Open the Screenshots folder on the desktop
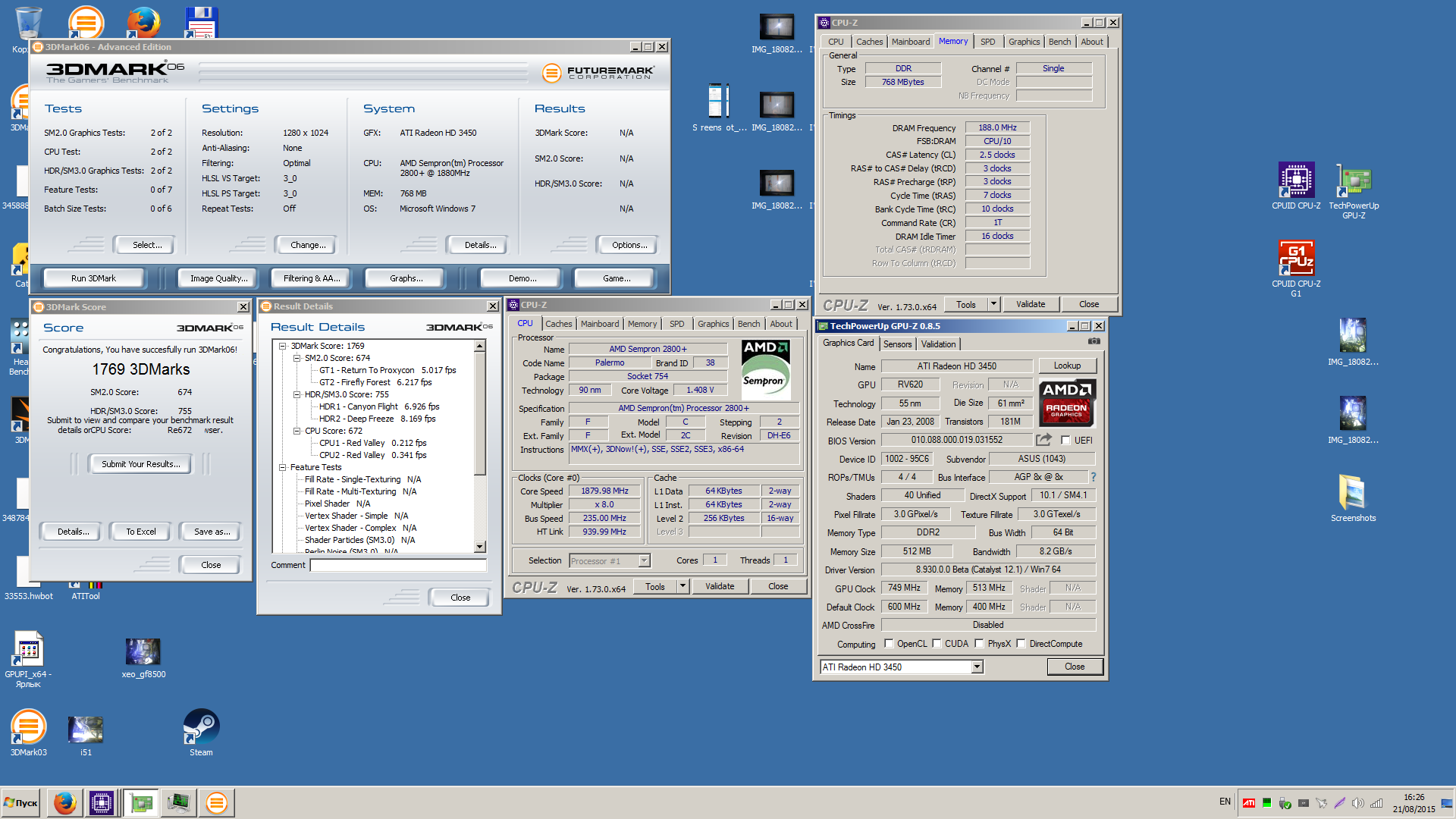This screenshot has height=819, width=1456. (1353, 498)
